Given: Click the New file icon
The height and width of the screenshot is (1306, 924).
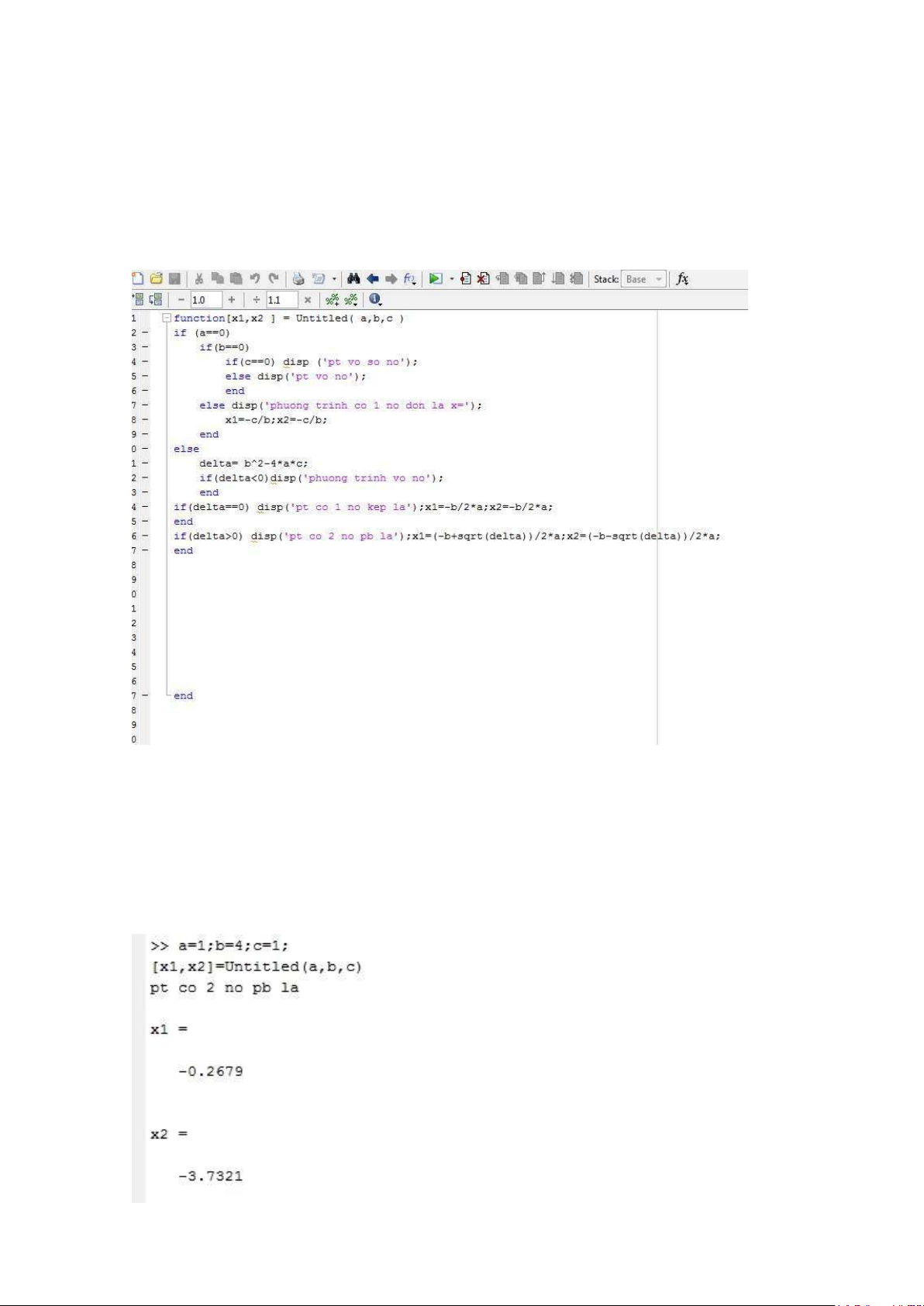Looking at the screenshot, I should pyautogui.click(x=138, y=279).
